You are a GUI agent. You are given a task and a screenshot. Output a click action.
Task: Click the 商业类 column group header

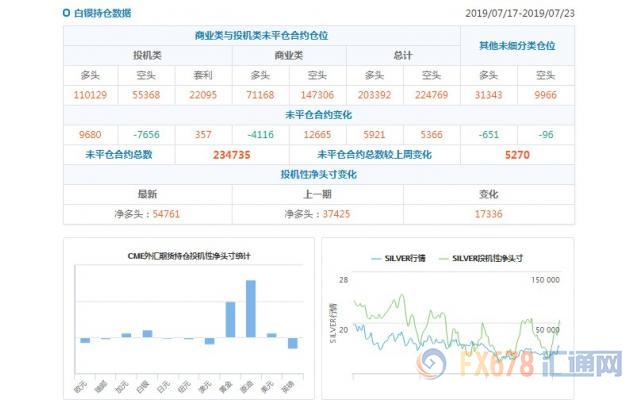289,56
